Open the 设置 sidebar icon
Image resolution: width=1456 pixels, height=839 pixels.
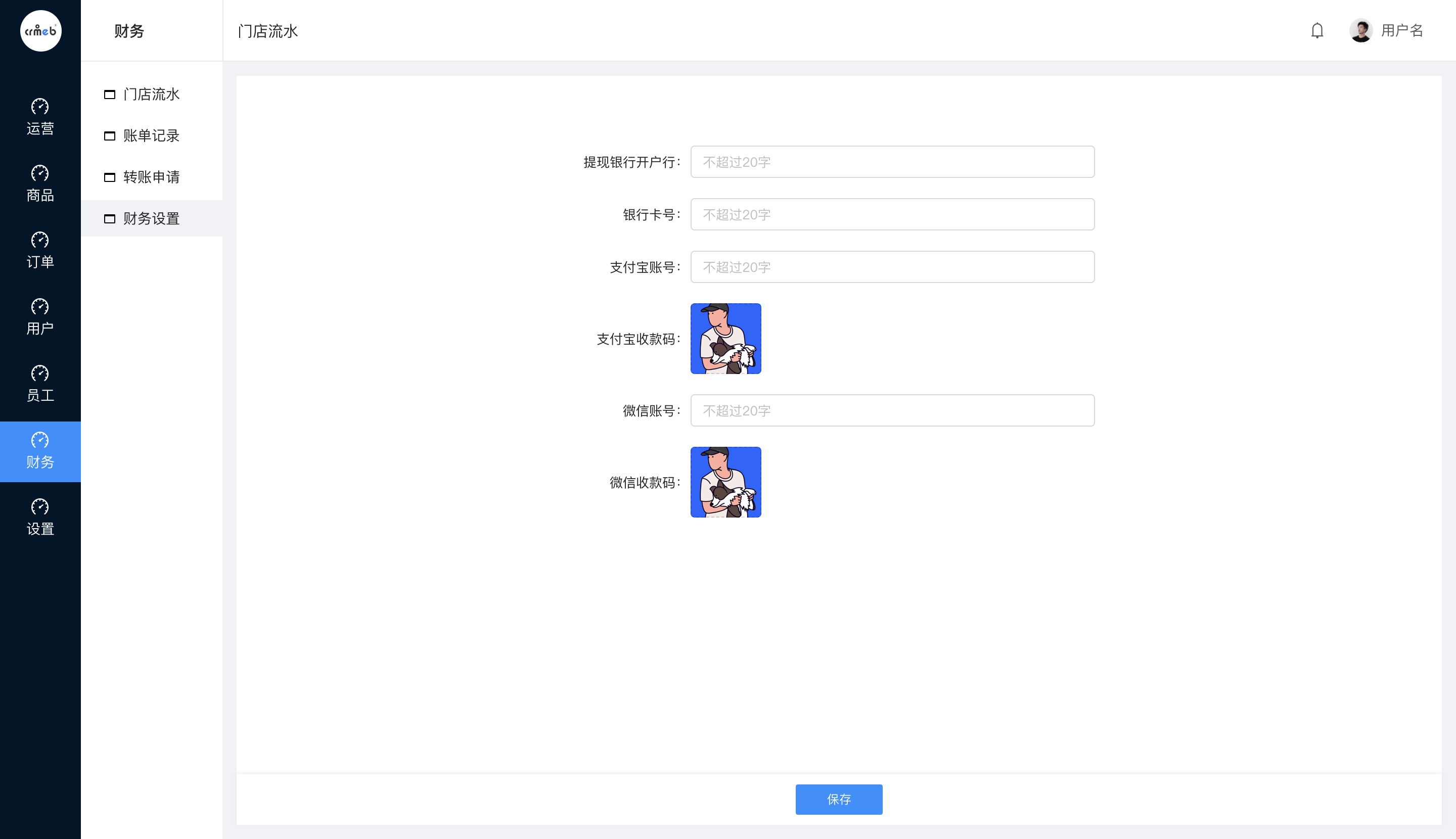click(40, 507)
